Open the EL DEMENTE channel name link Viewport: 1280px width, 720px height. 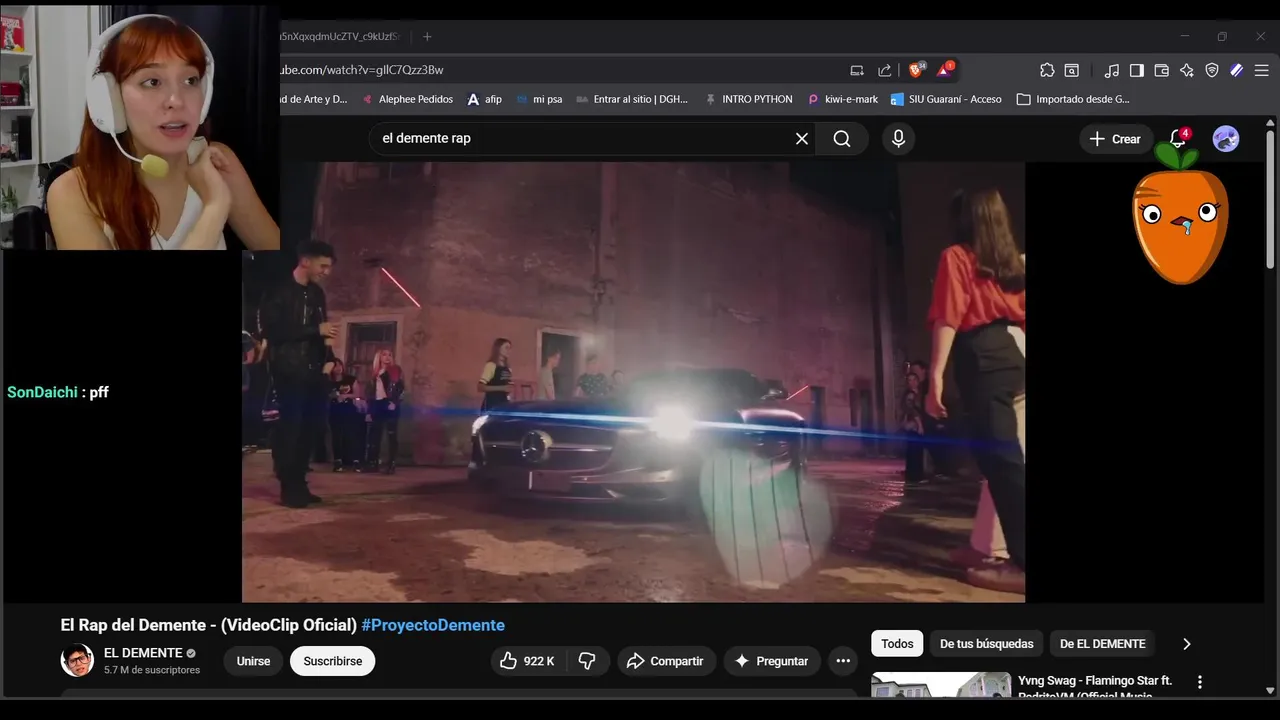pos(143,653)
